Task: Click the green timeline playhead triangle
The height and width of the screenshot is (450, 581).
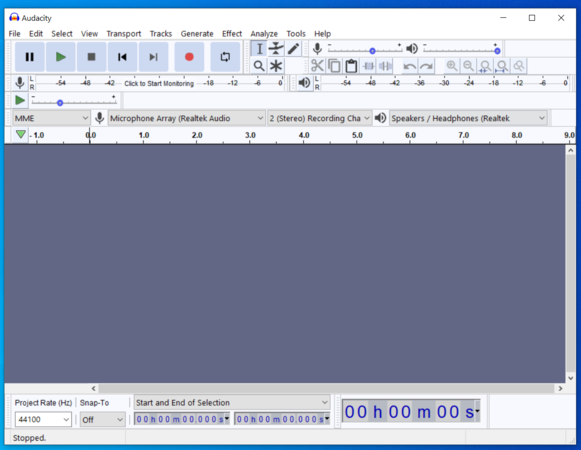Action: tap(21, 134)
